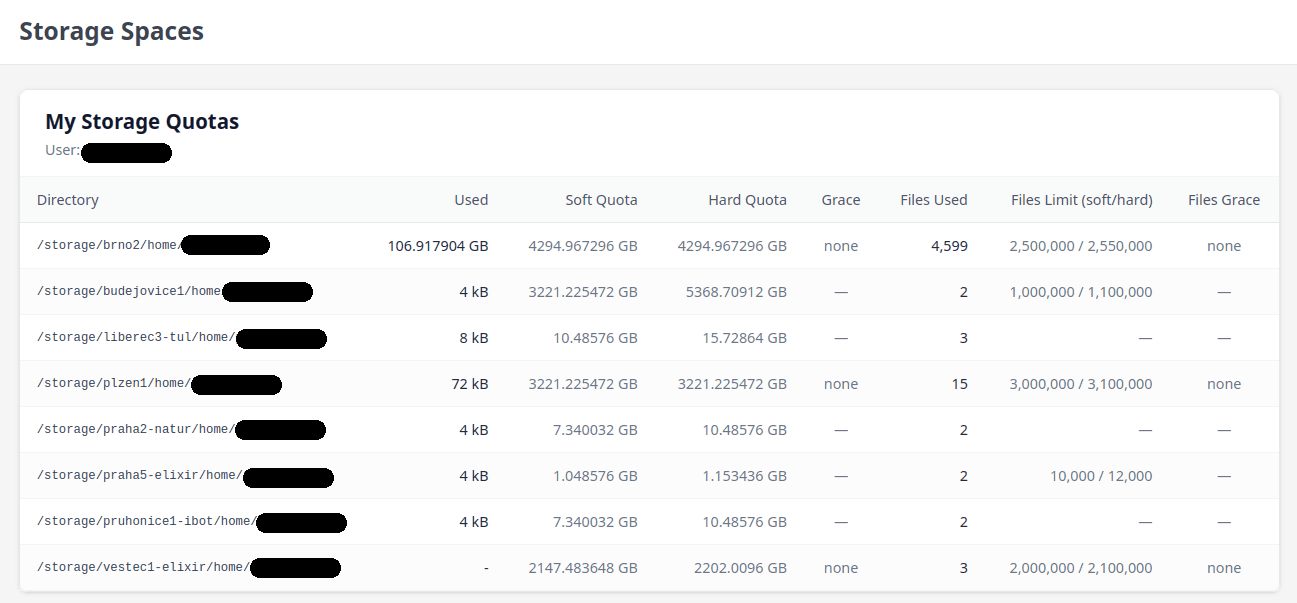The height and width of the screenshot is (603, 1297).
Task: Select the /storage/praha2-natur/home/ directory path
Action: click(136, 430)
